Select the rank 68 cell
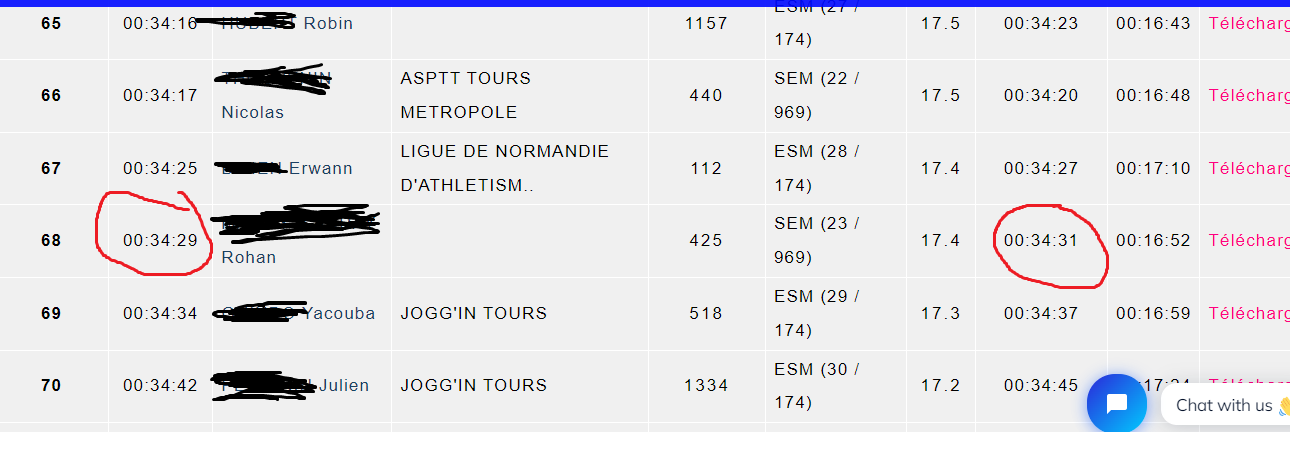 point(51,240)
